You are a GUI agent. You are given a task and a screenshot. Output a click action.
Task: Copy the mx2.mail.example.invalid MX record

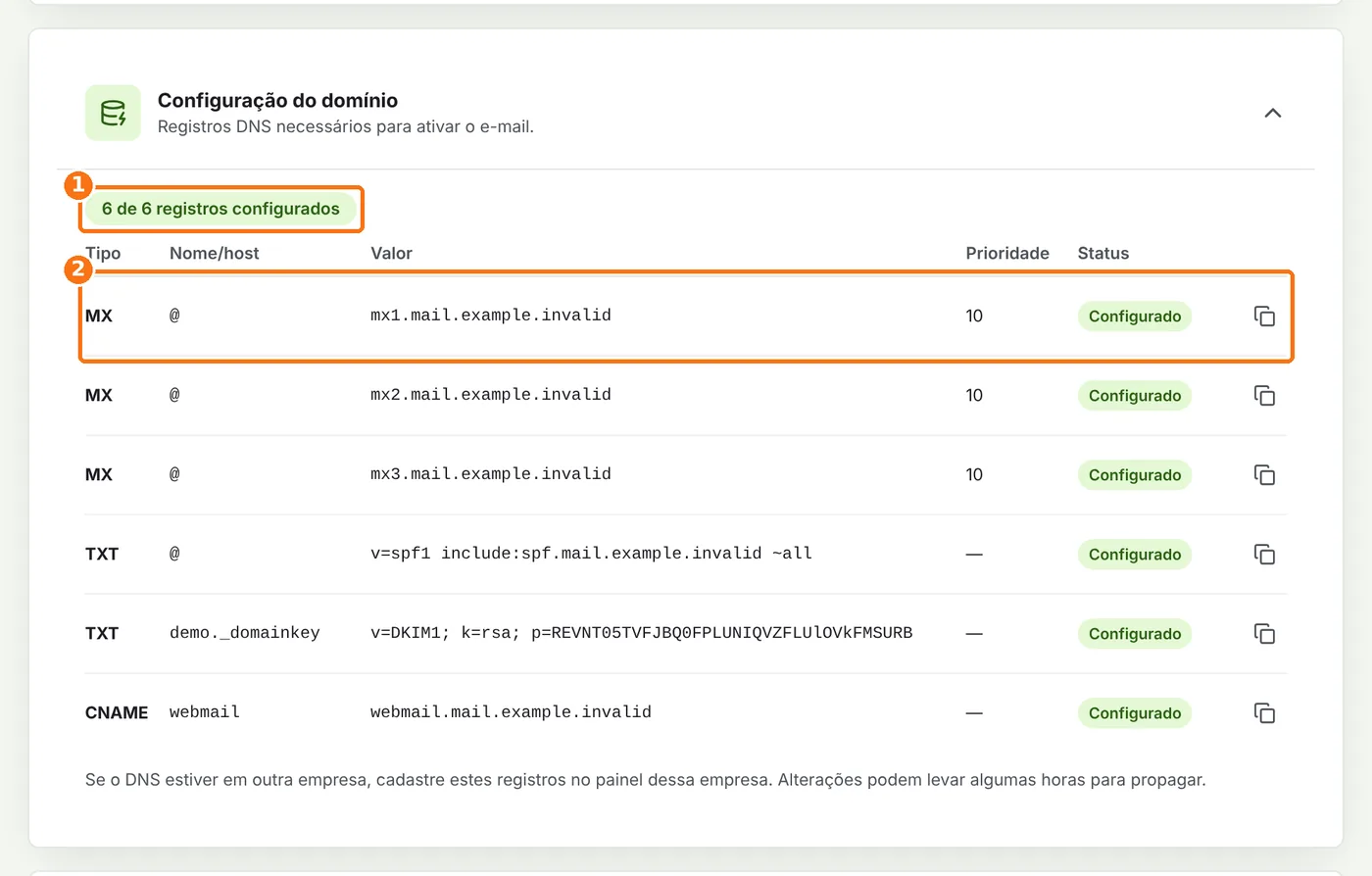pyautogui.click(x=1264, y=395)
